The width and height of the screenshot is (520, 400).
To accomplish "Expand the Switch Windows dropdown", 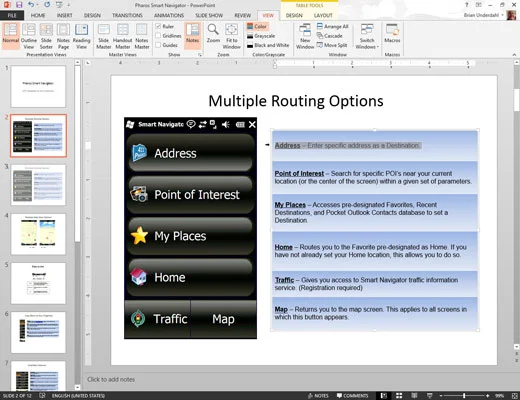I will coord(367,37).
